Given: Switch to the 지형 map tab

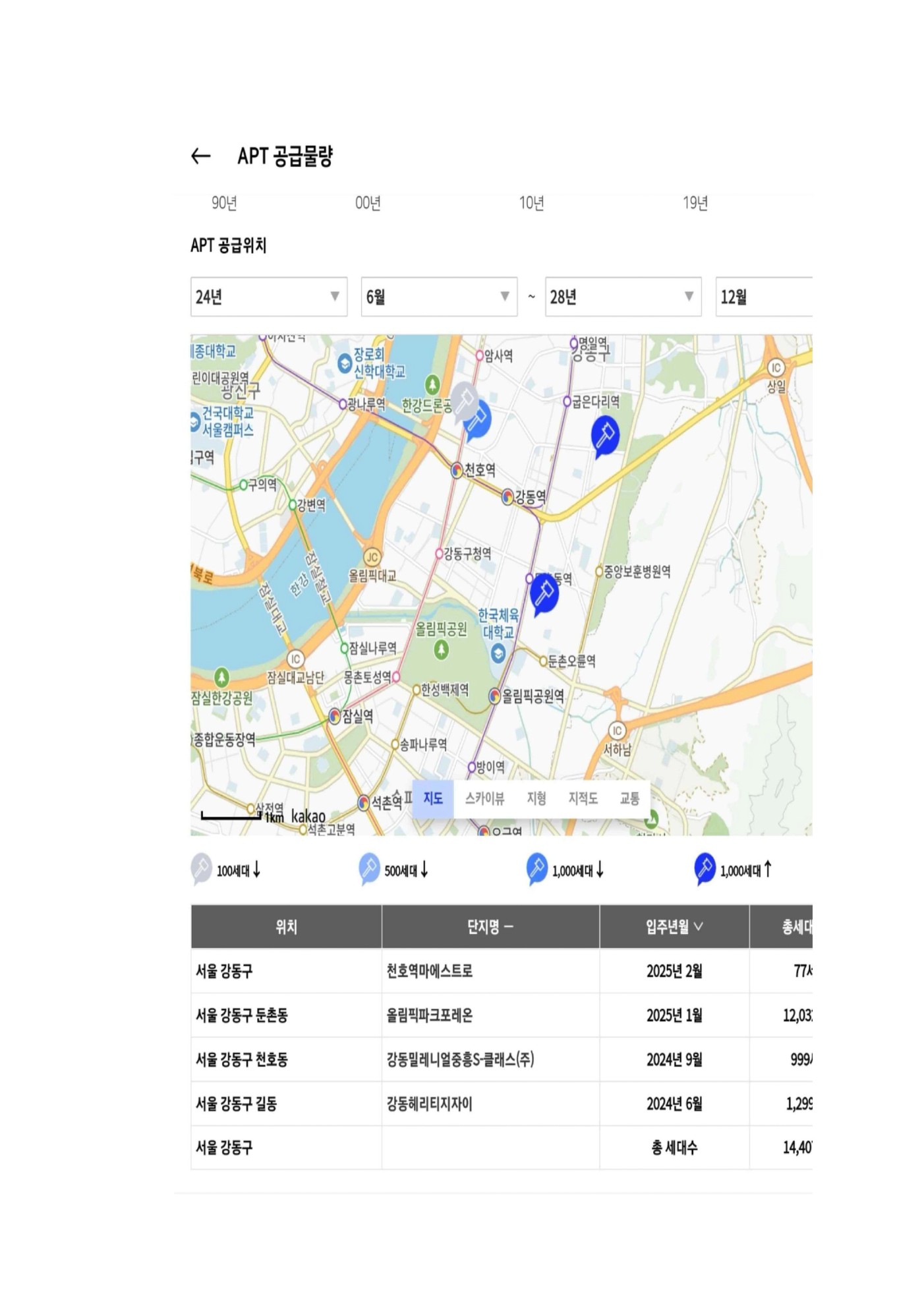Looking at the screenshot, I should (x=536, y=798).
